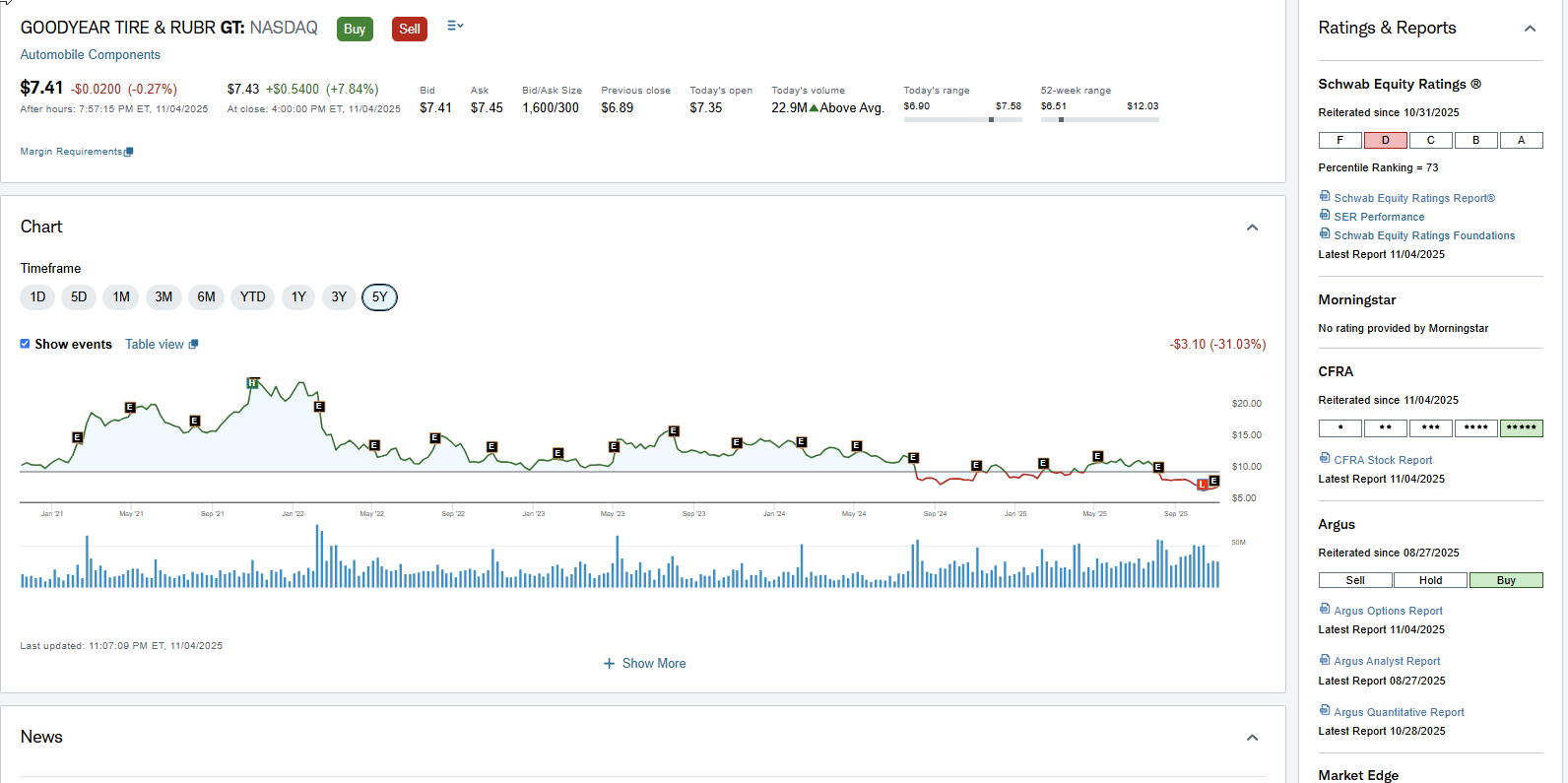Viewport: 1568px width, 783px height.
Task: Click the CFRA one-star rating box
Action: pos(1340,428)
